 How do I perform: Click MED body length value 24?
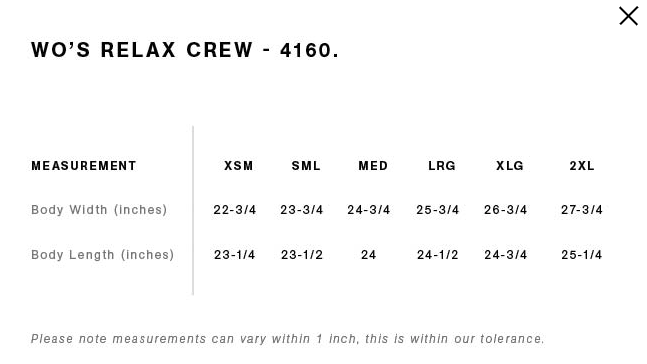click(x=368, y=255)
